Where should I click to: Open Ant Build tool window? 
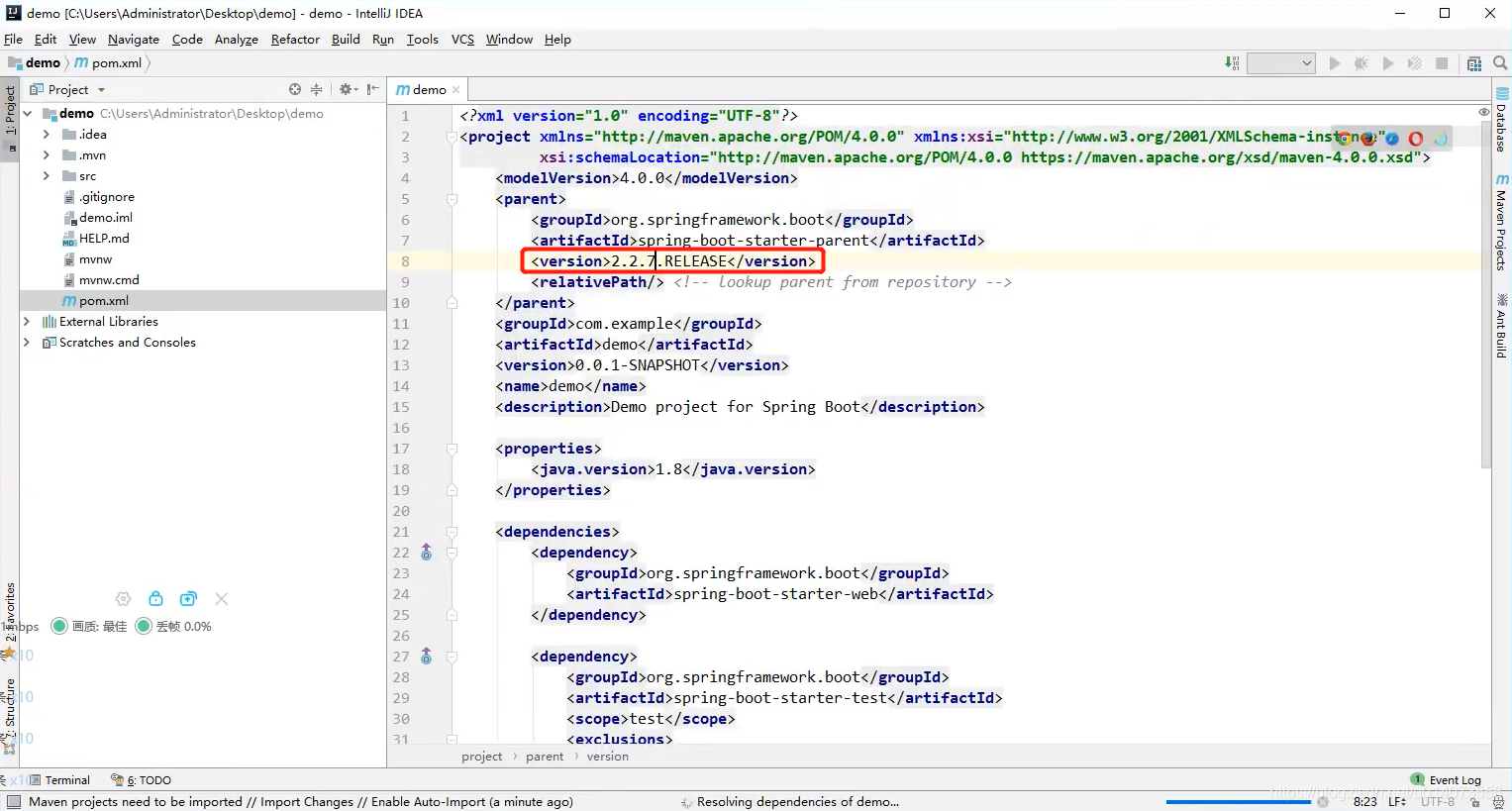(1501, 326)
